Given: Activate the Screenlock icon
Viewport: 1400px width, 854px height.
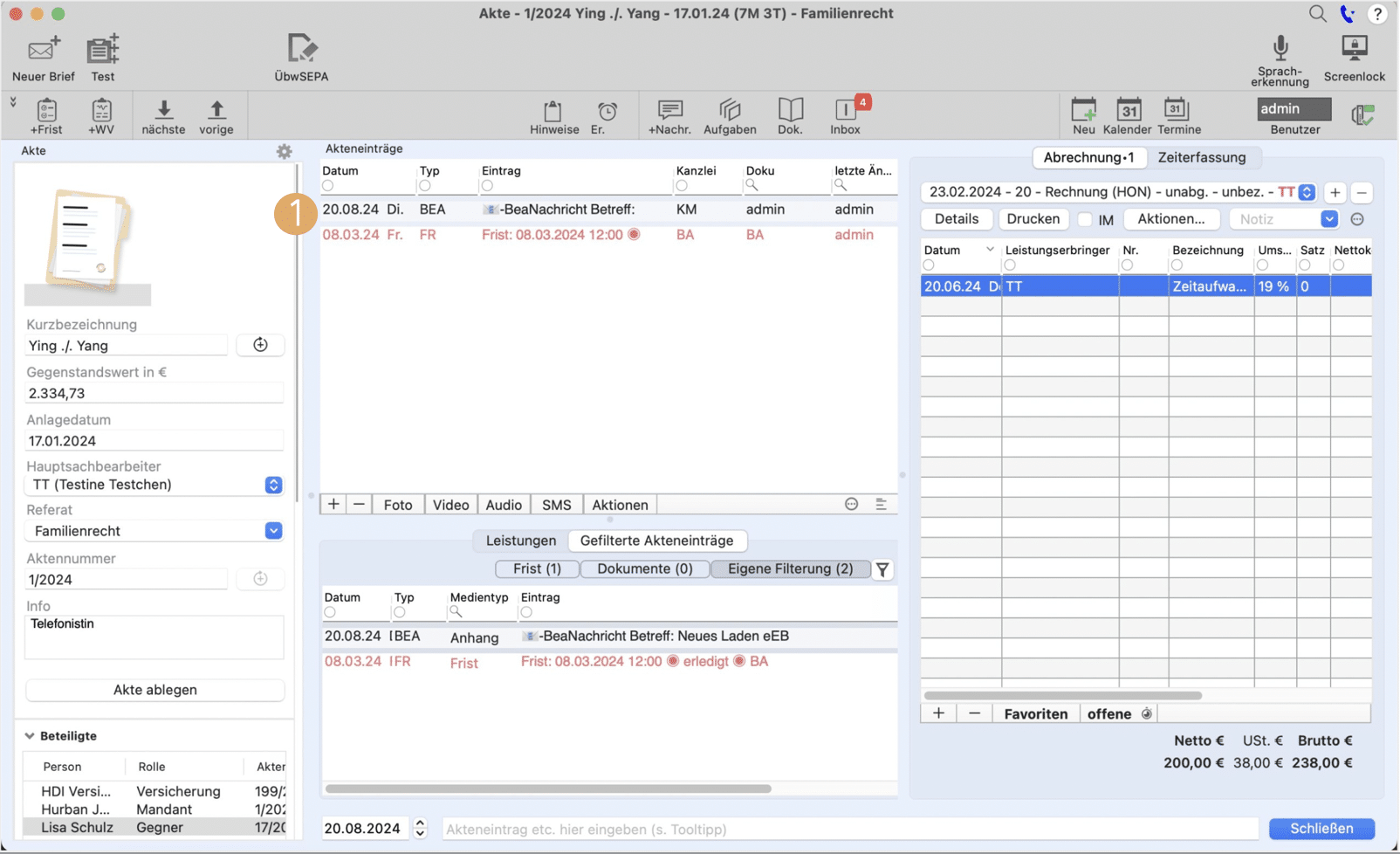Looking at the screenshot, I should click(x=1354, y=48).
